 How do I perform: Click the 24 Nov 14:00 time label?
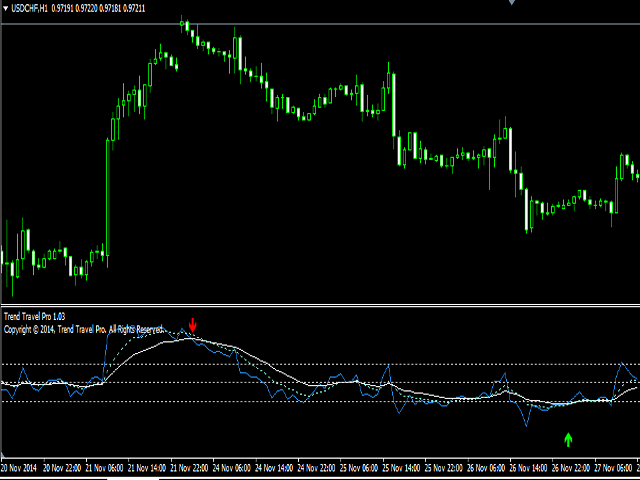(276, 468)
